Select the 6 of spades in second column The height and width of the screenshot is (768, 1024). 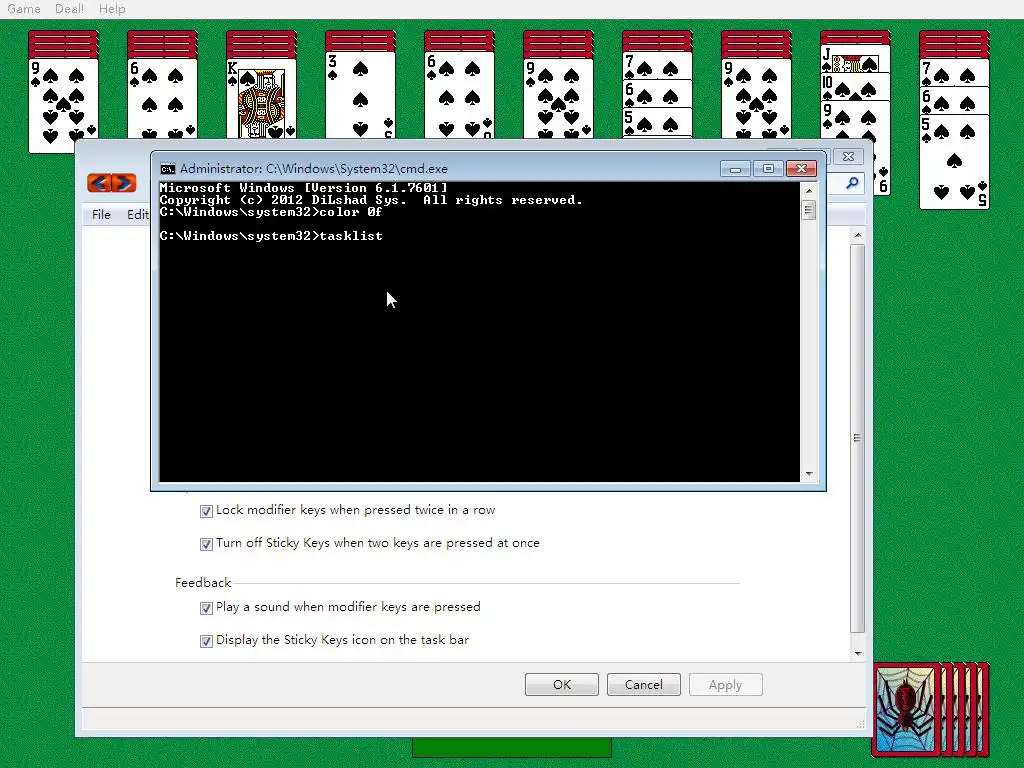point(163,99)
